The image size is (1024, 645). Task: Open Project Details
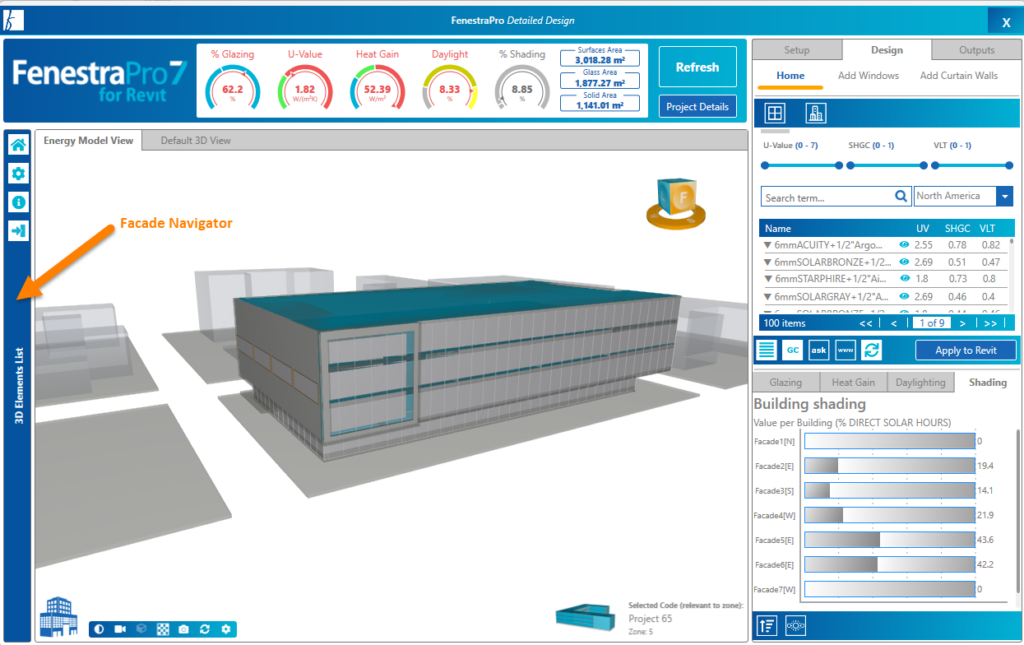(697, 106)
